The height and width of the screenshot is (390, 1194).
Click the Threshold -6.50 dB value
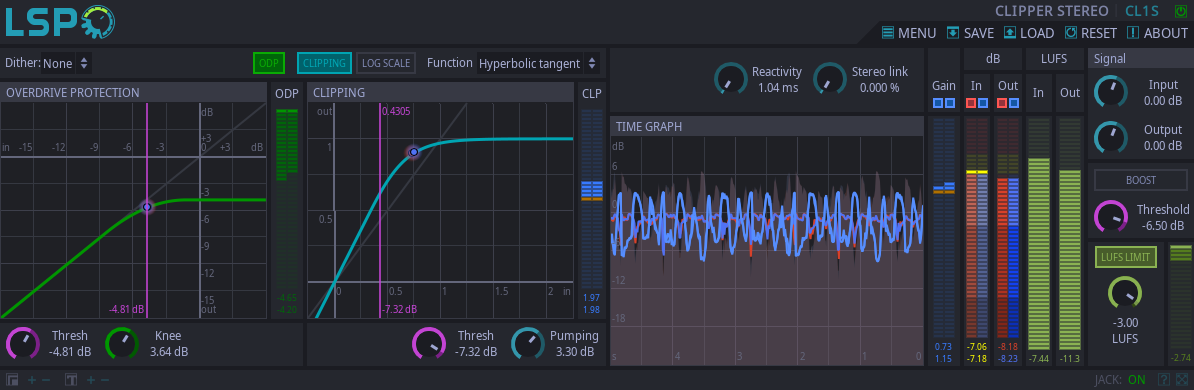[1163, 225]
